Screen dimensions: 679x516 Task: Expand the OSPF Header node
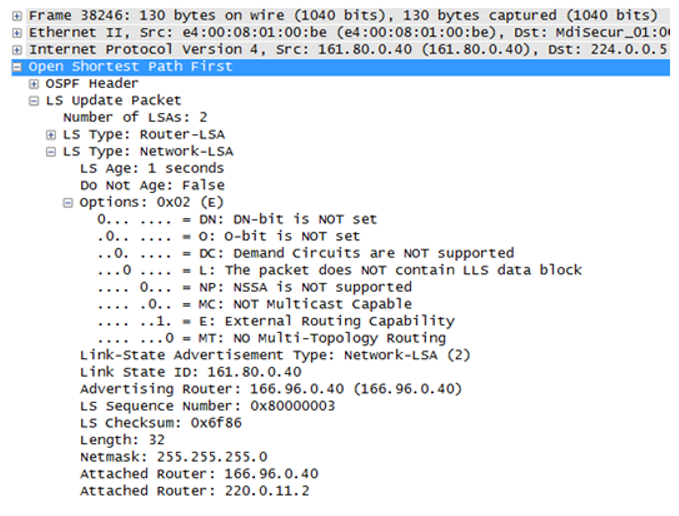click(34, 84)
